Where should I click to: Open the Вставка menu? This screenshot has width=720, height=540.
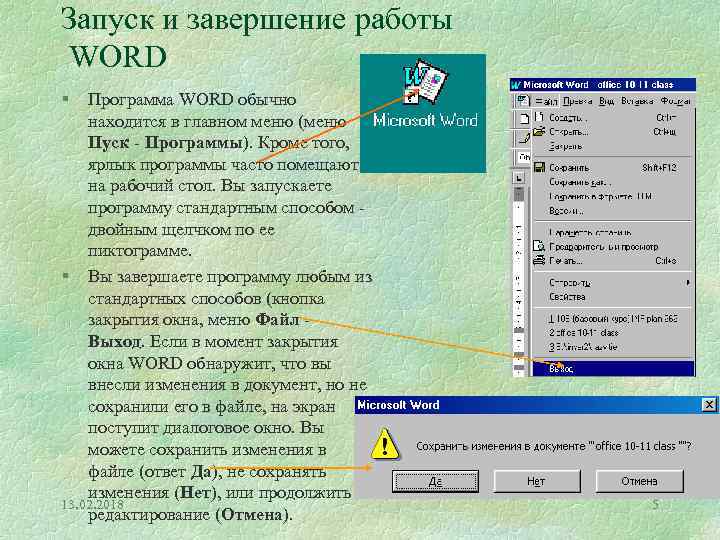click(x=637, y=101)
